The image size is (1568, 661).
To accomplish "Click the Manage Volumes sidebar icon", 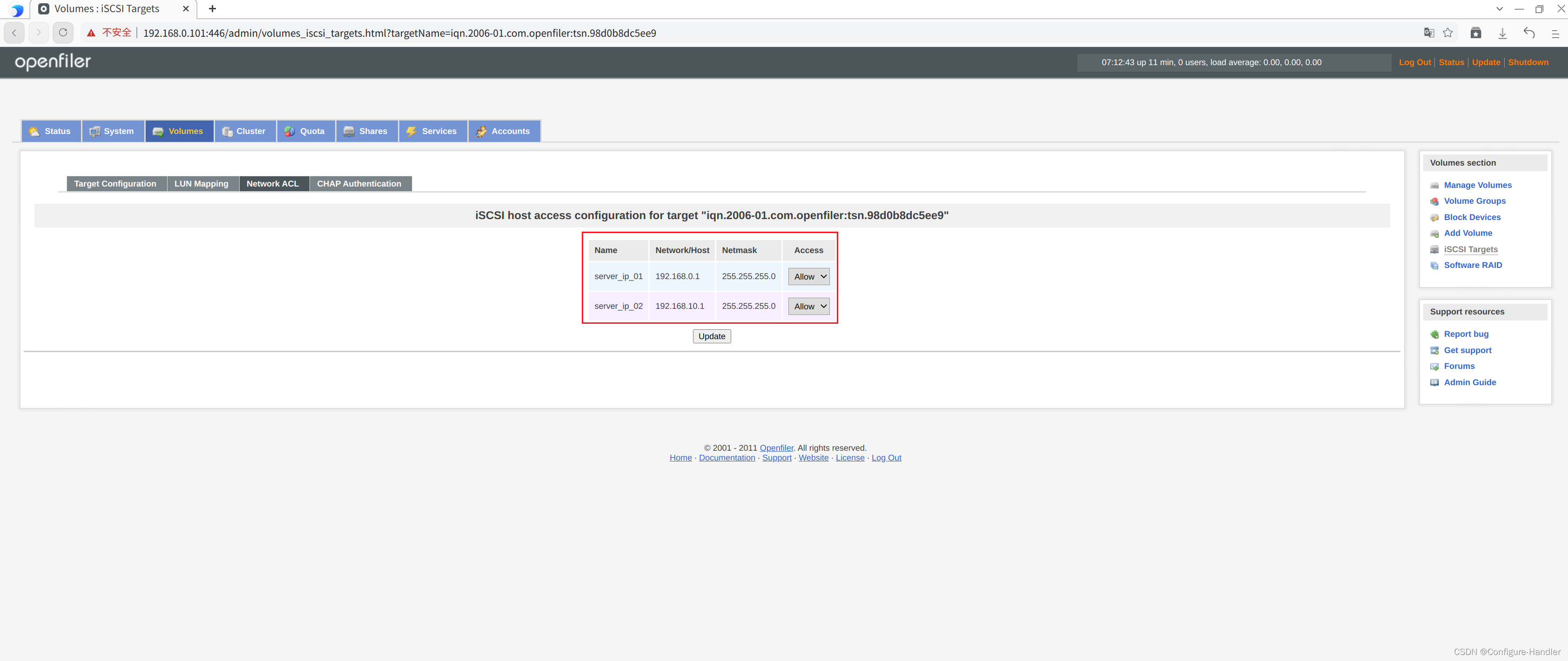I will click(x=1434, y=186).
